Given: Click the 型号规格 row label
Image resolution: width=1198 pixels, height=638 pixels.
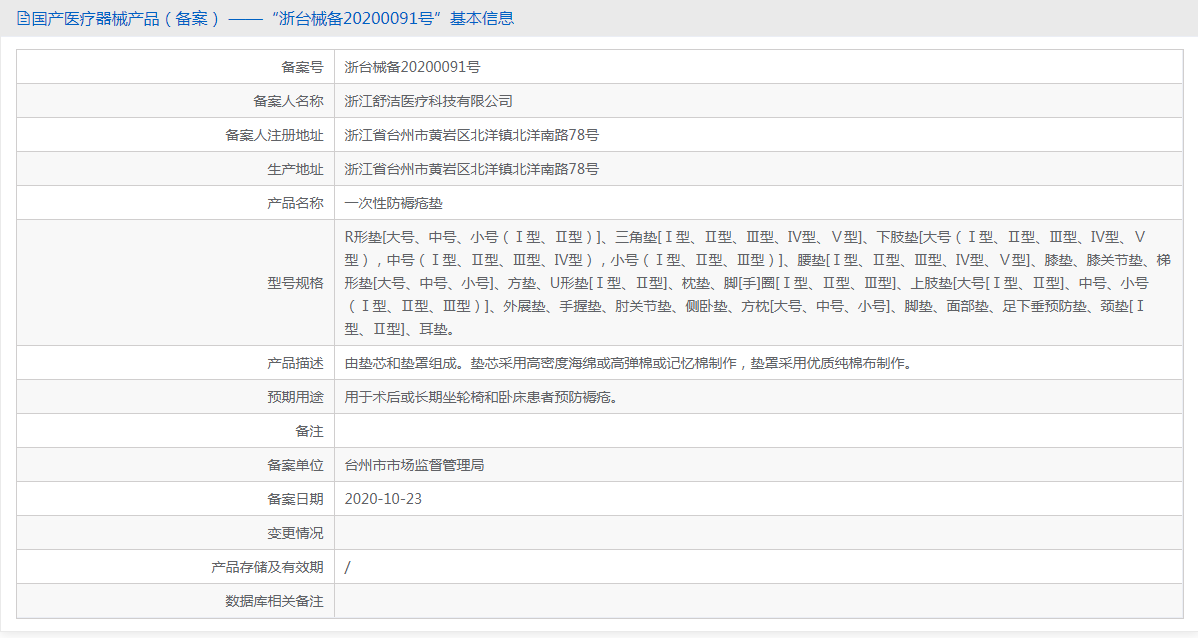Looking at the screenshot, I should 295,283.
